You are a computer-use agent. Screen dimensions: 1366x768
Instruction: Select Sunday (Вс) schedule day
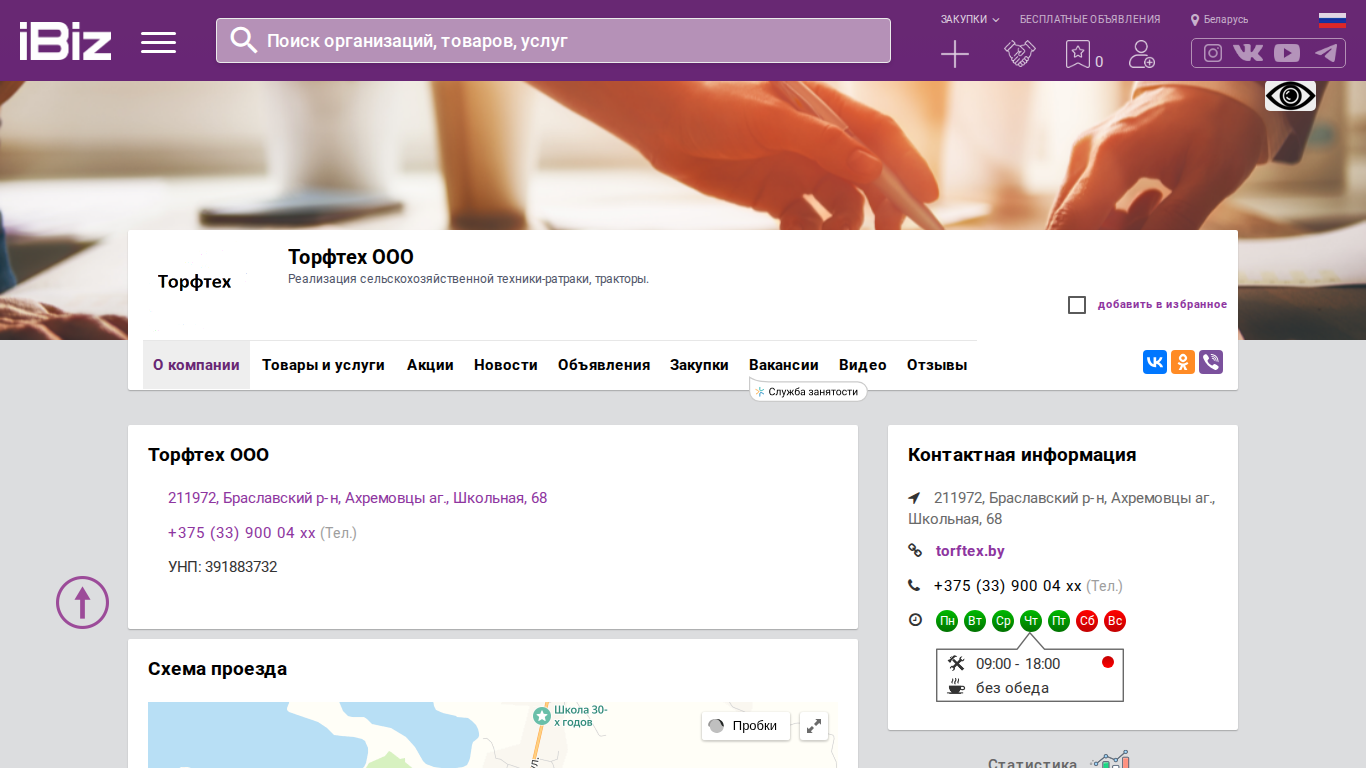[1115, 621]
